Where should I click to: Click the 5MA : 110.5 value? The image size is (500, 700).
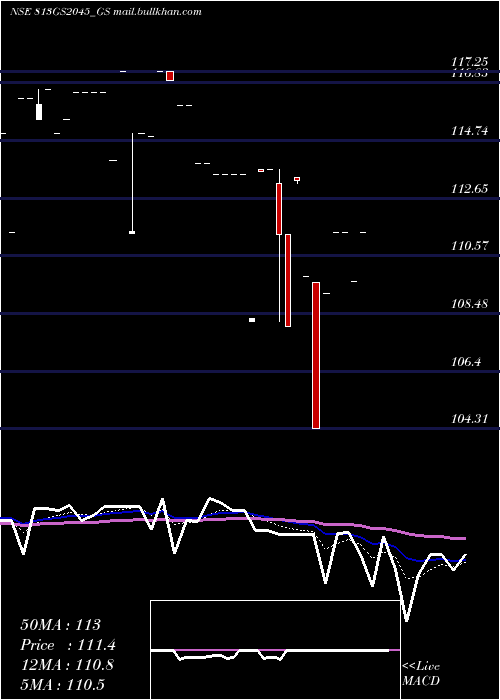62,684
